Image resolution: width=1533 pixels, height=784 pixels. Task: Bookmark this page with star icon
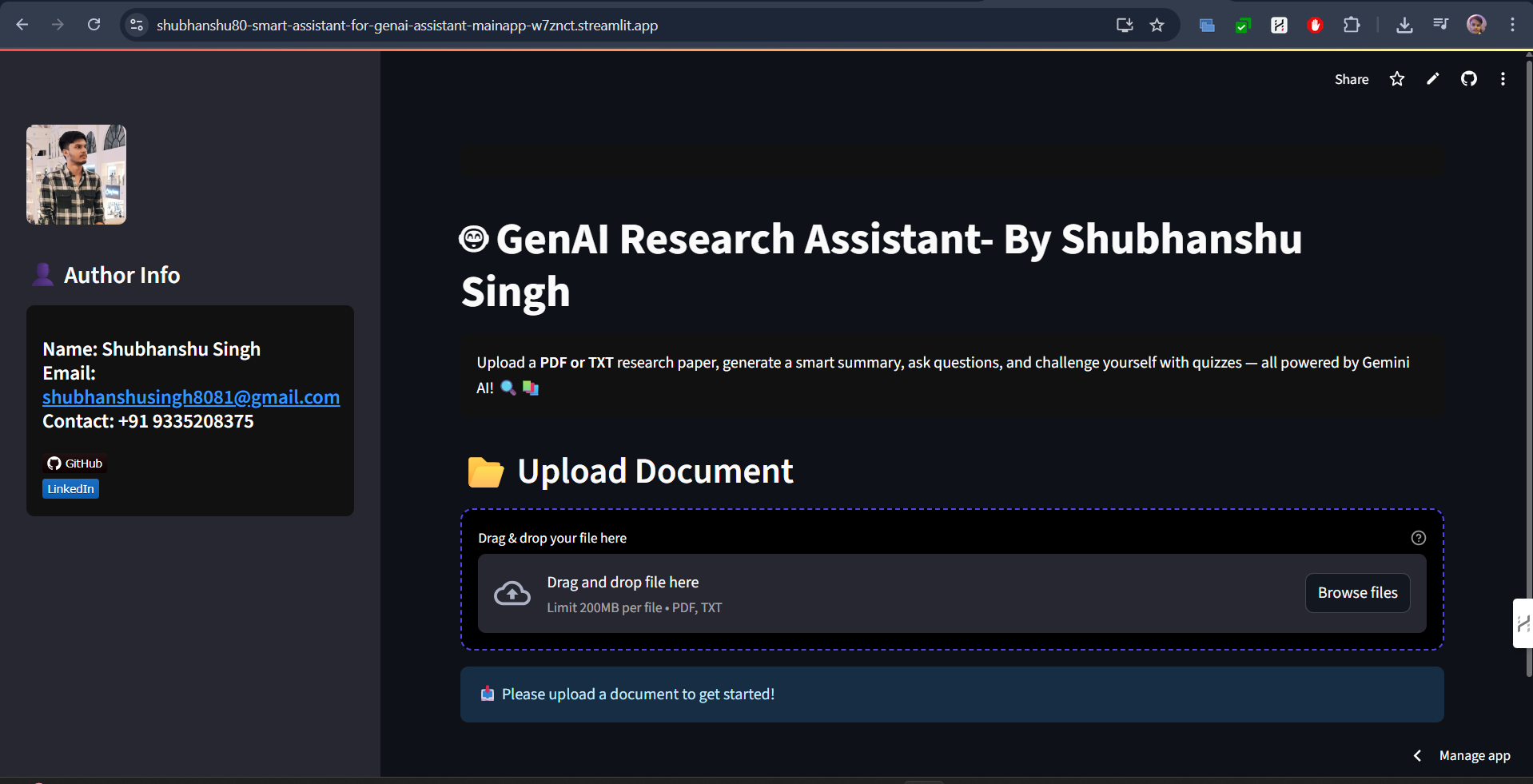click(1157, 25)
